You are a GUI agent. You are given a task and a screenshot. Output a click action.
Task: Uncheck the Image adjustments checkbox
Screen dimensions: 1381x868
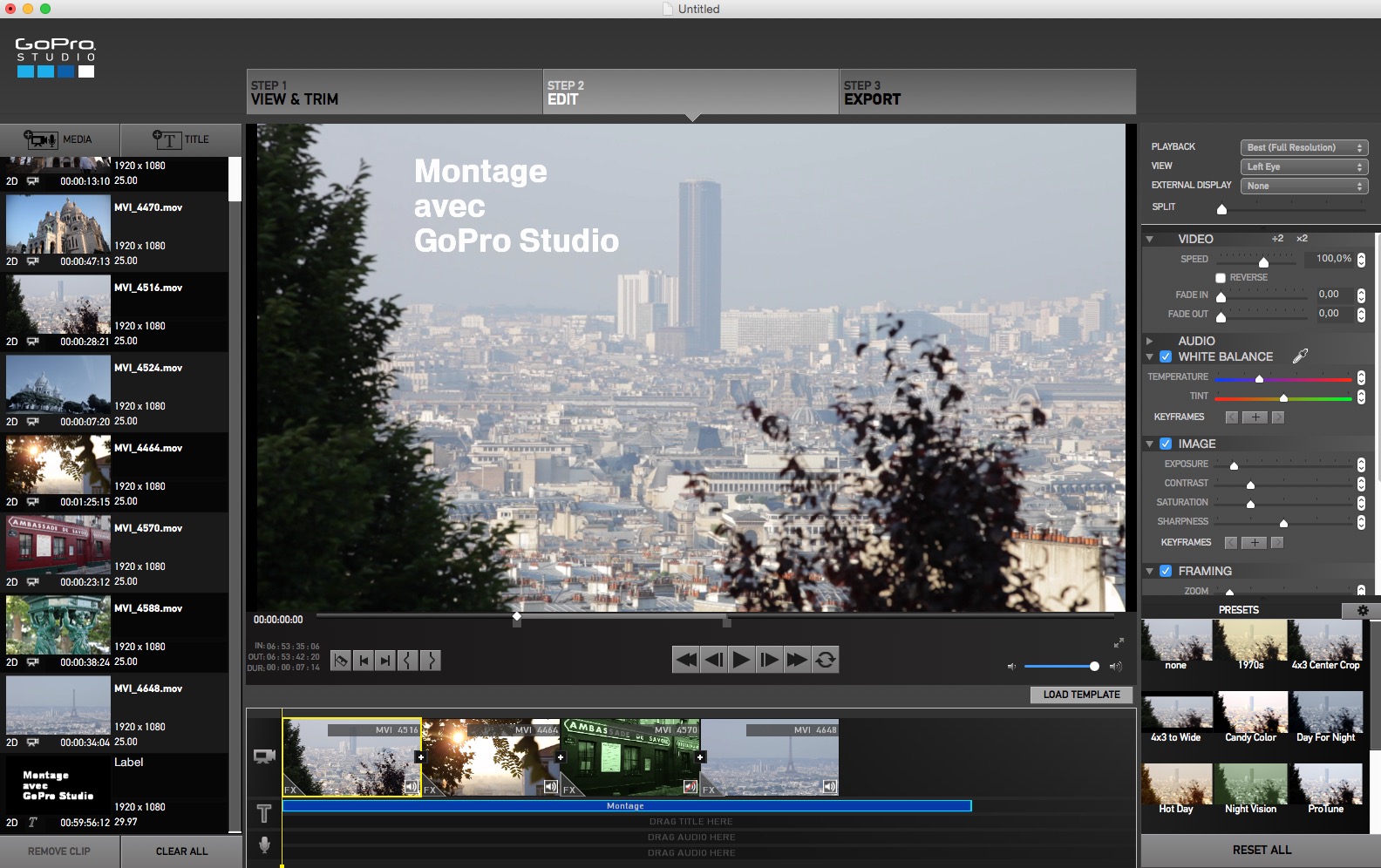pos(1166,444)
